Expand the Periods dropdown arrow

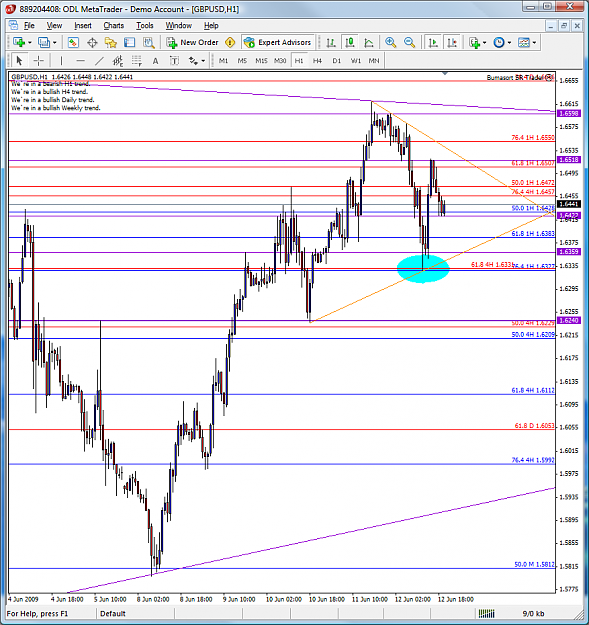pyautogui.click(x=509, y=42)
